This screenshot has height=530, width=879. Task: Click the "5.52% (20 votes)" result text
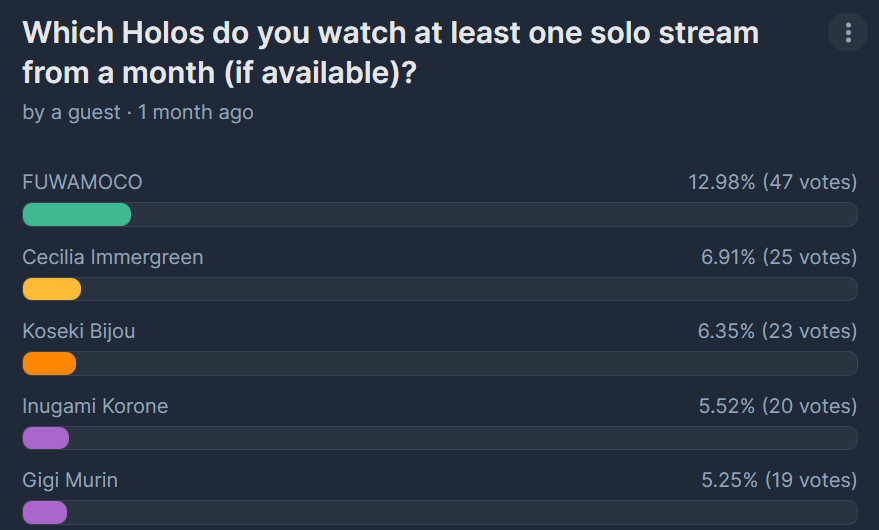click(x=778, y=406)
